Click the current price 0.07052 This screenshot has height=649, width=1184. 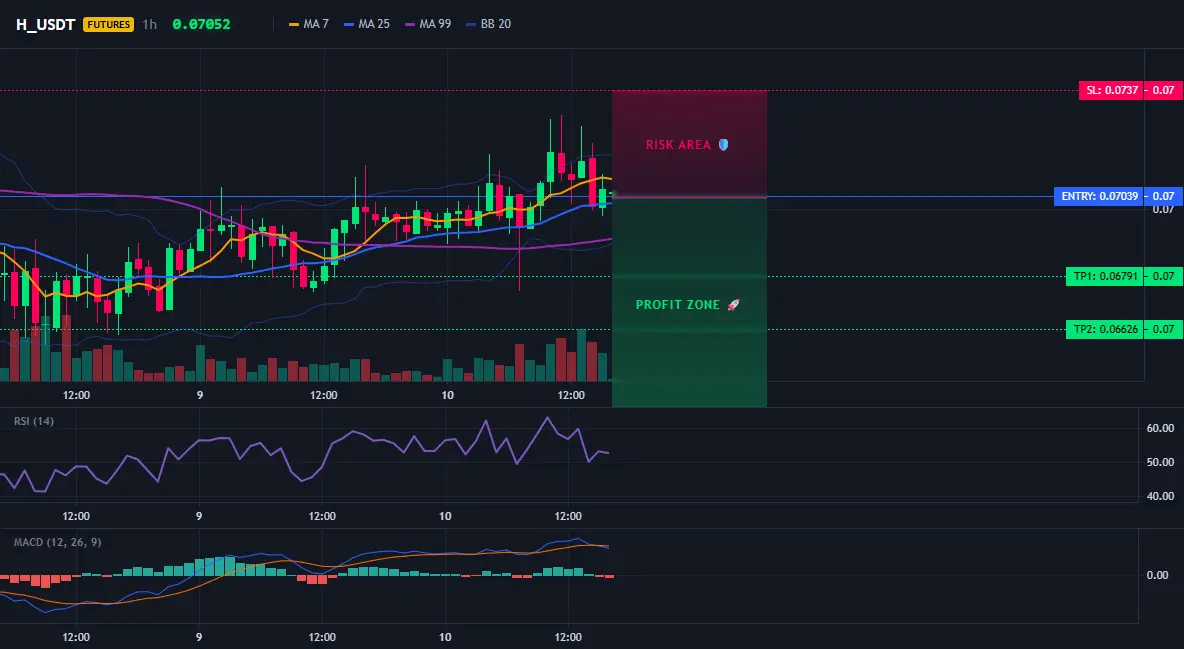(201, 24)
